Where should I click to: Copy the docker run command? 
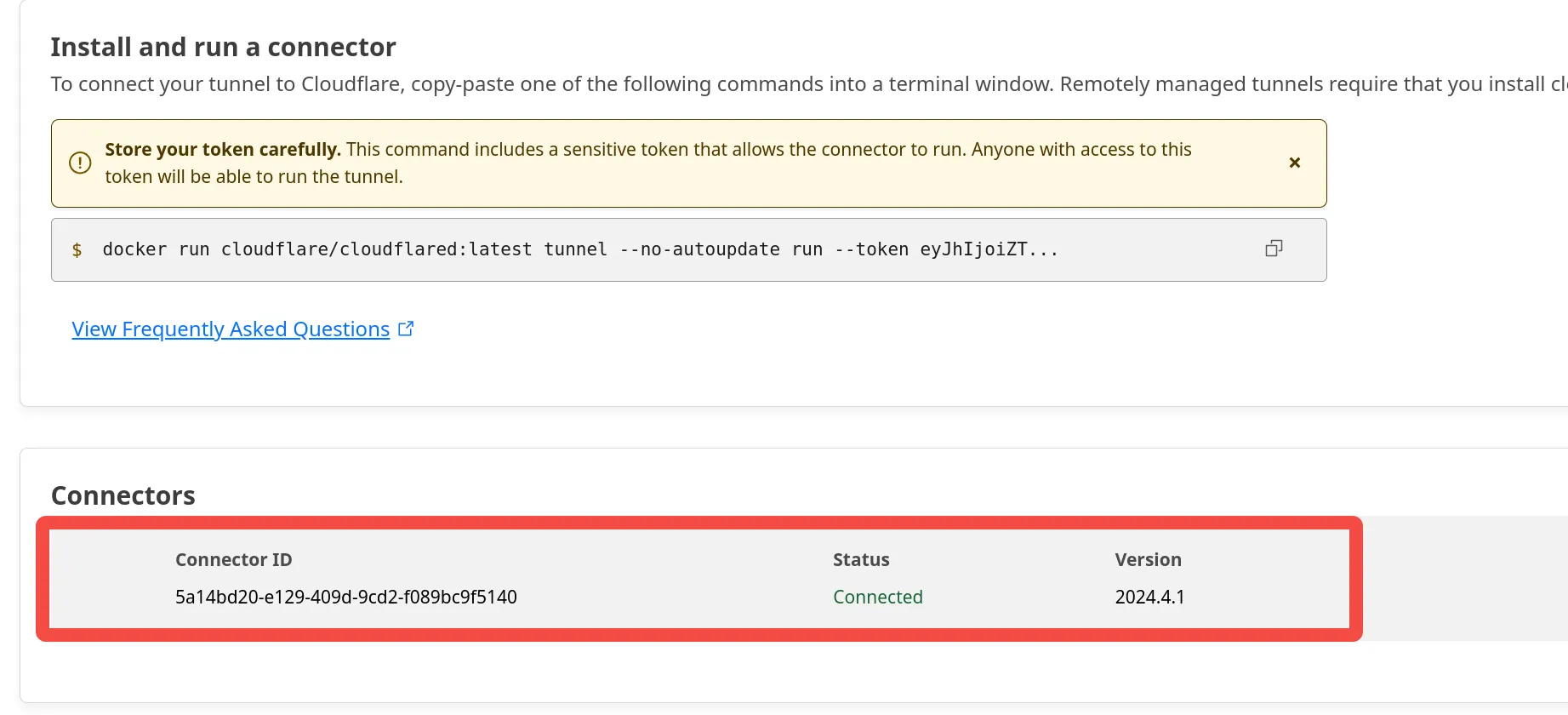click(1274, 249)
